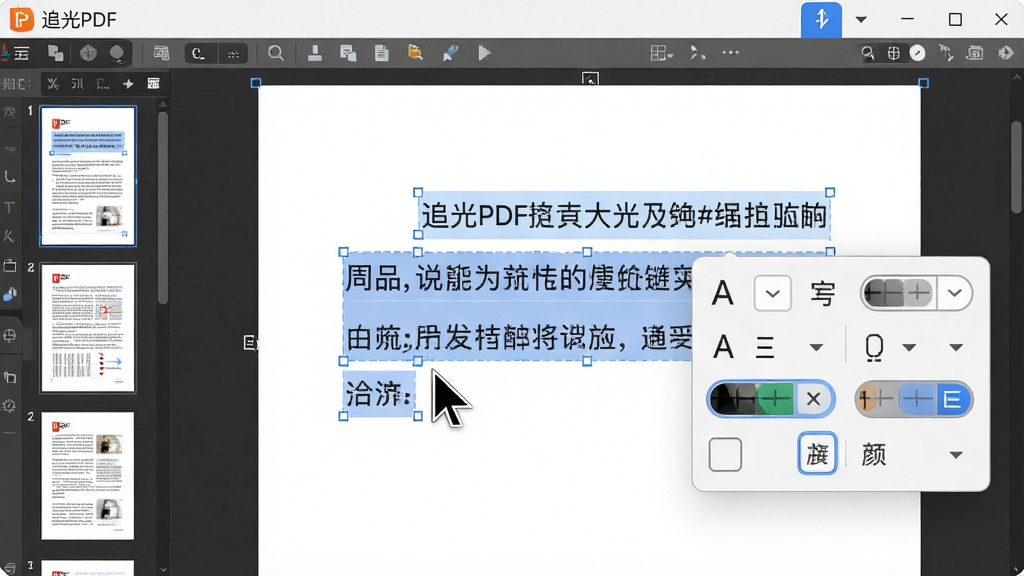Click the stacked window icon at top right
Screen dimensions: 1024x576
tap(975, 53)
